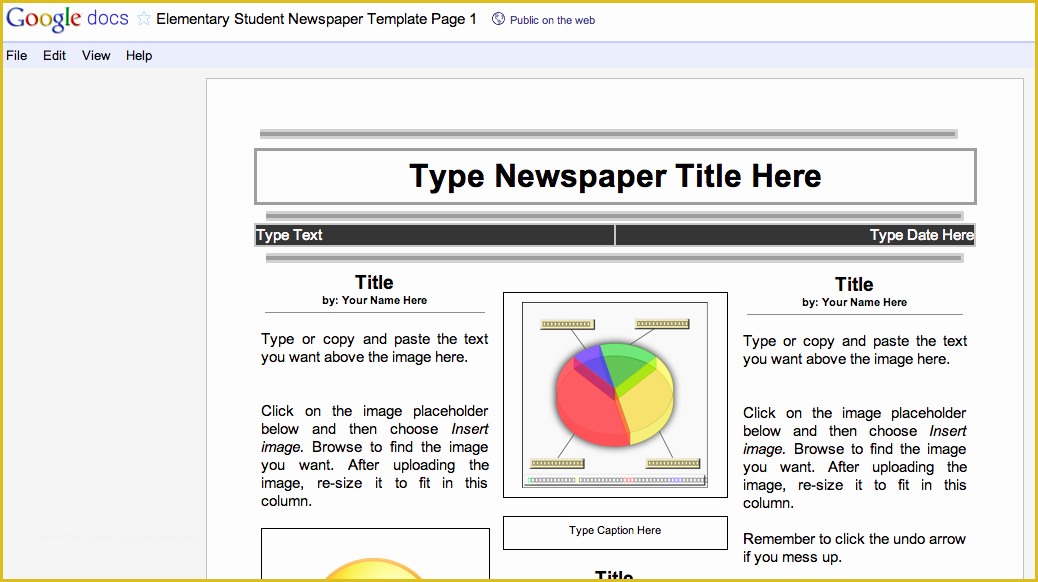Click left column 'Click on the image placeholder' paragraph
Viewport: 1038px width, 582px height.
(375, 456)
